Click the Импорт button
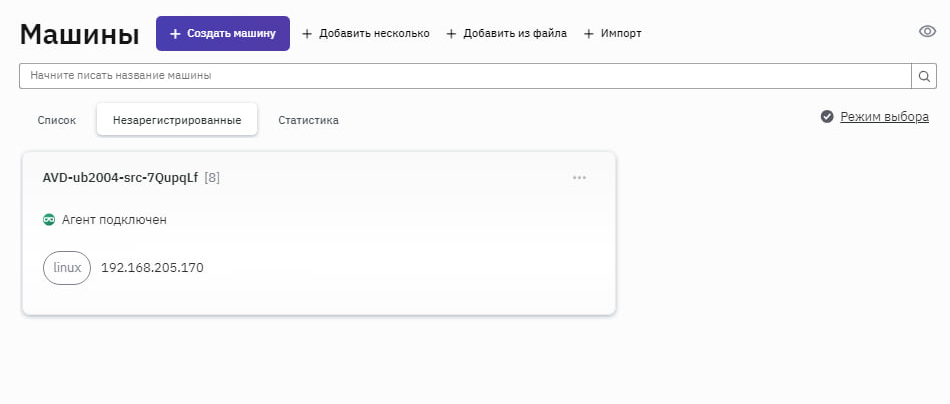 (x=621, y=34)
